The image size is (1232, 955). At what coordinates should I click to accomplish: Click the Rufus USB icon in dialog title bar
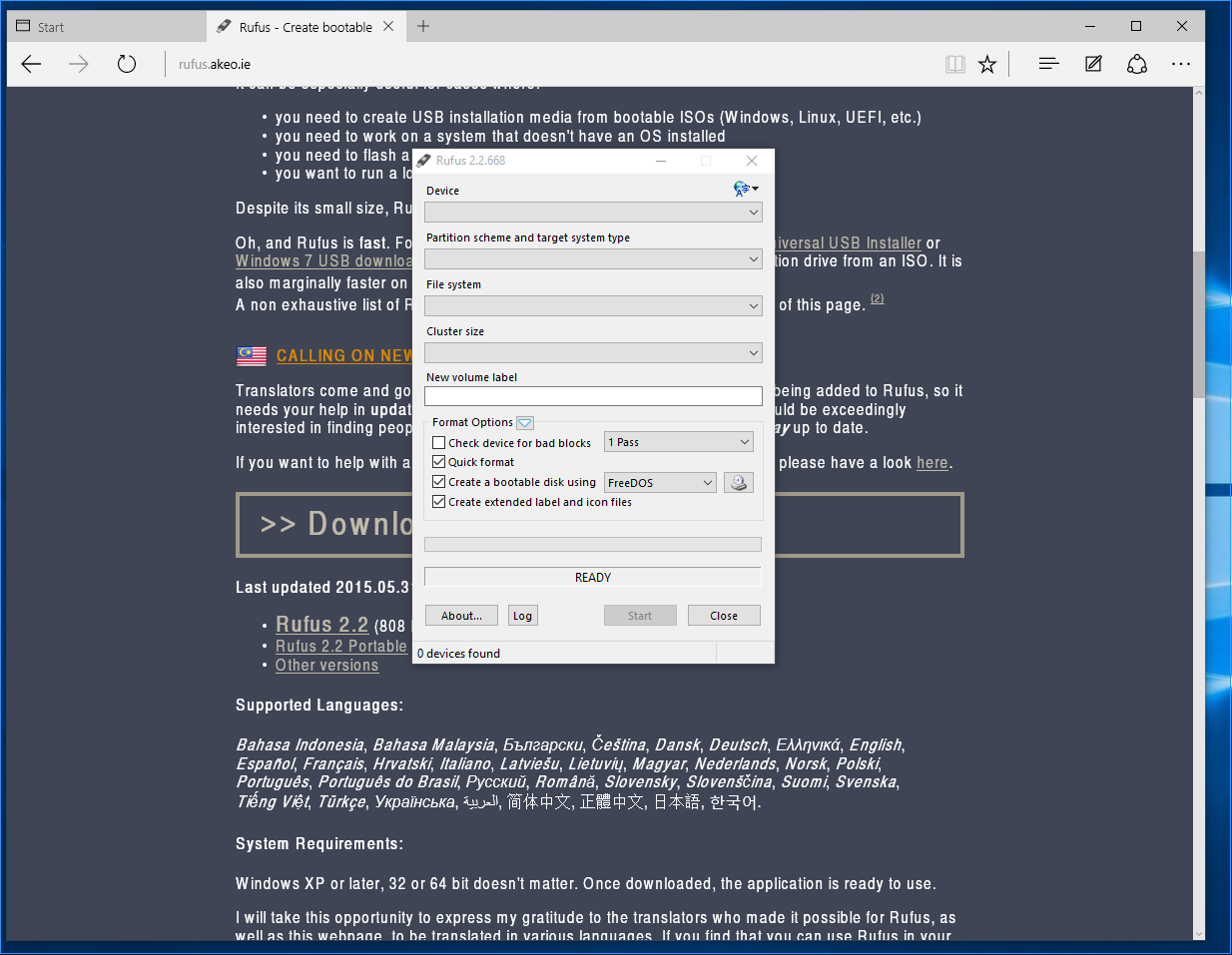click(424, 161)
